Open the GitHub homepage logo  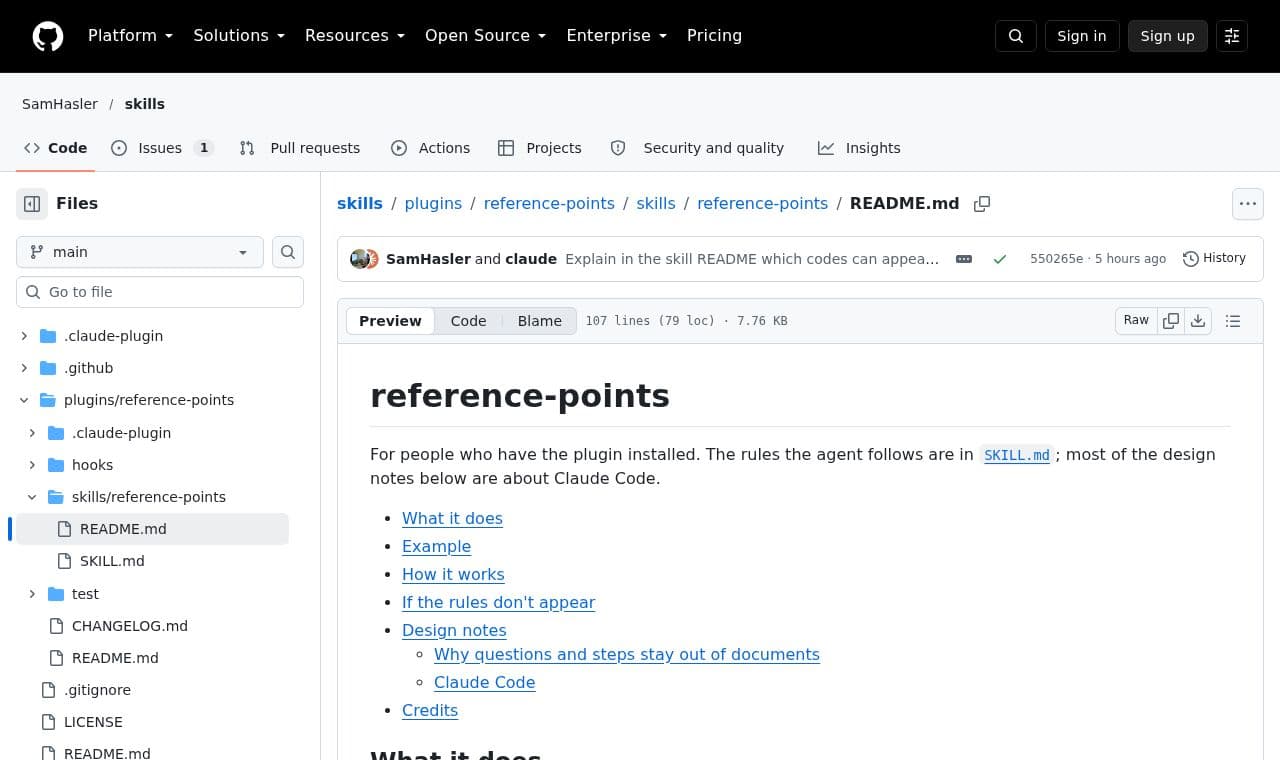(x=48, y=36)
